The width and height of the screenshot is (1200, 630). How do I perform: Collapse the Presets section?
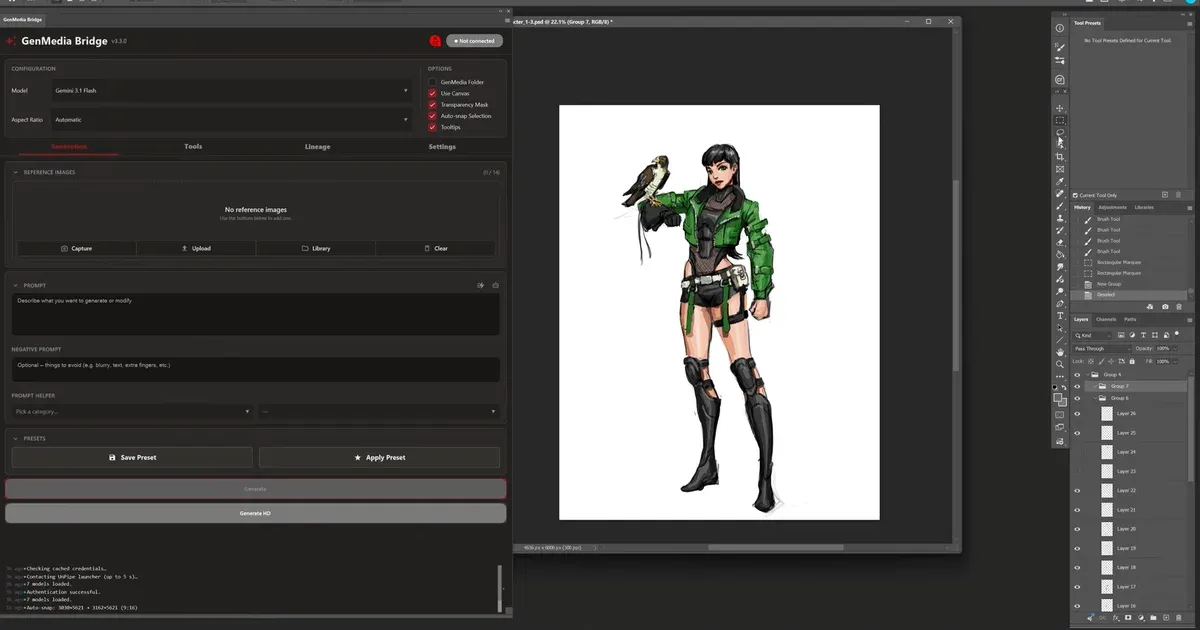click(x=15, y=438)
